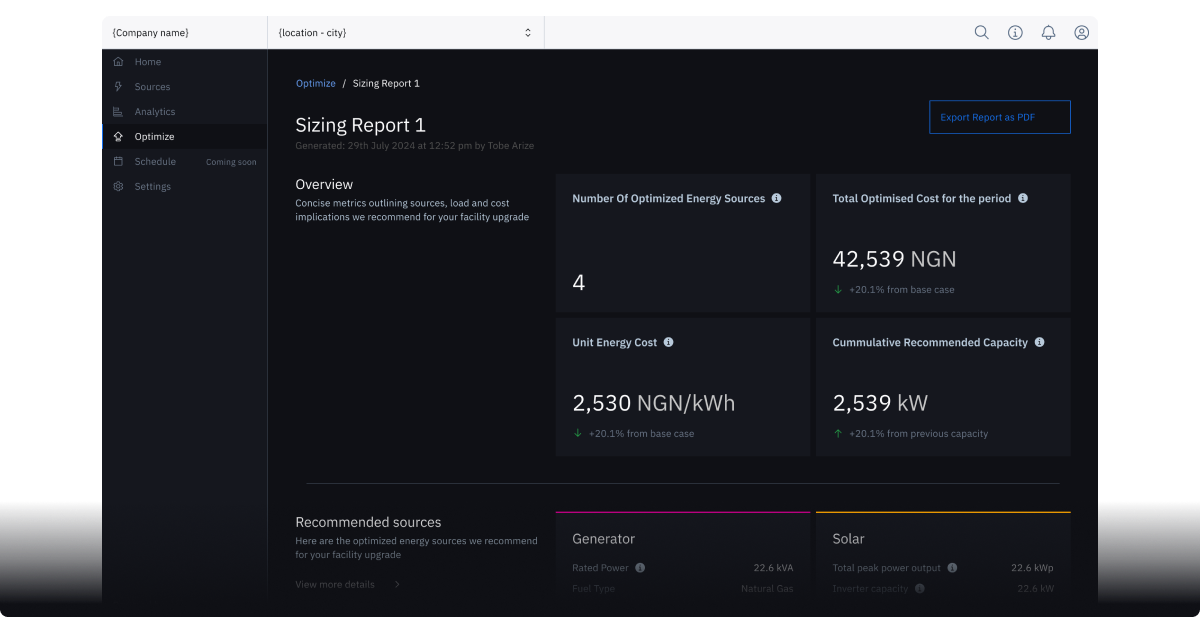Expand View more details chevron

(397, 584)
